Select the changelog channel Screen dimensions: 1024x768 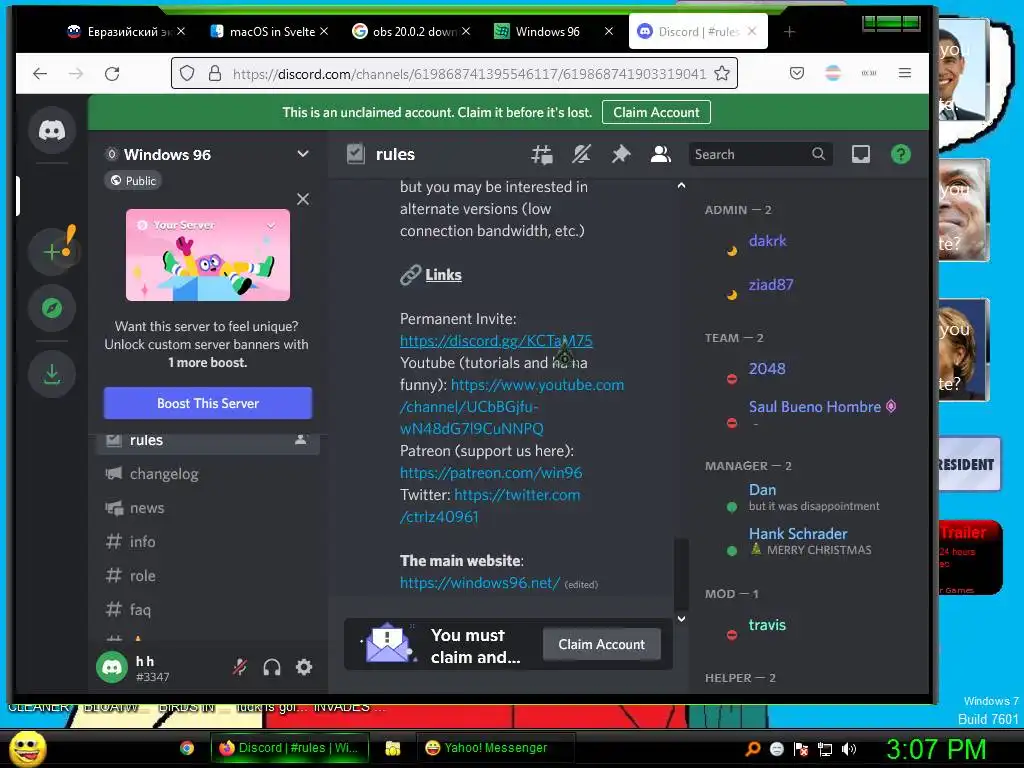coord(208,473)
